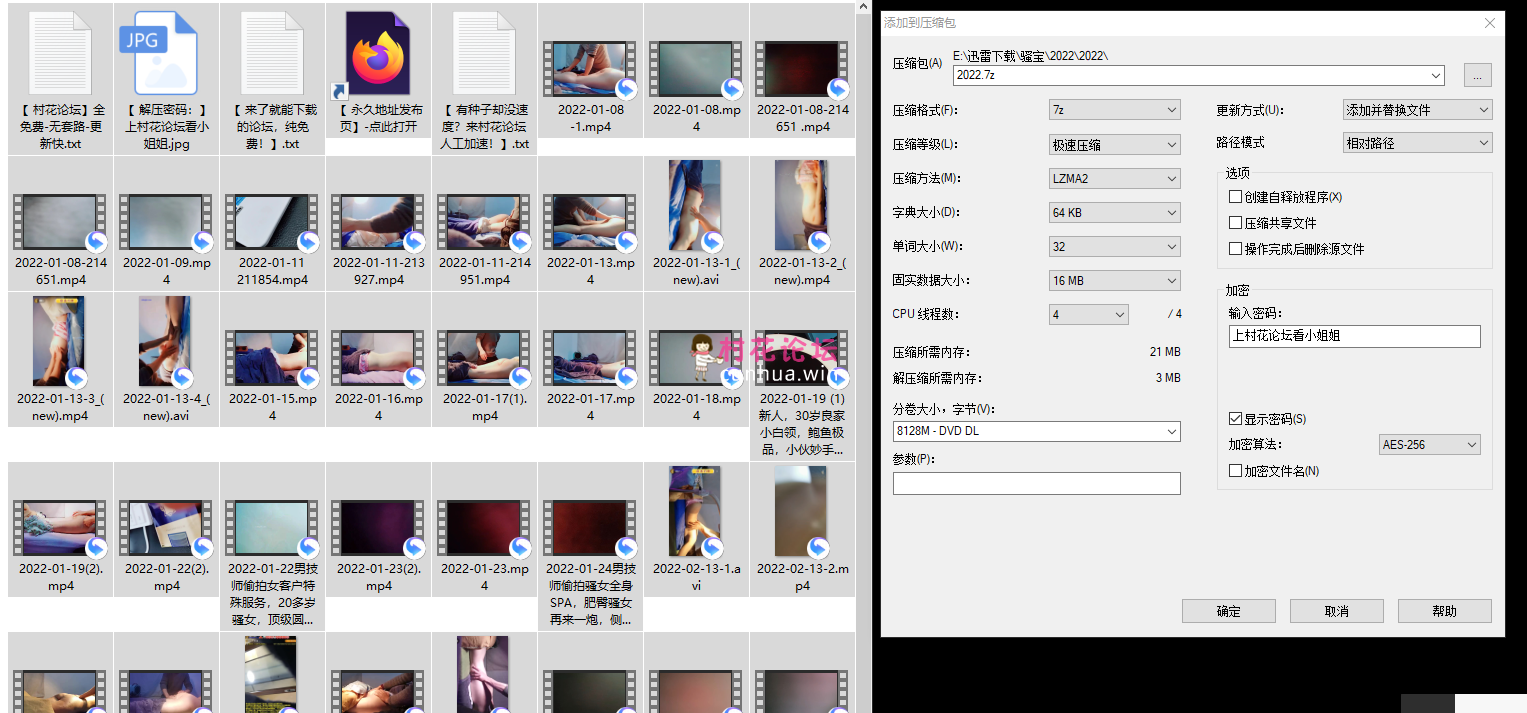
Task: Select the first text file icon
Action: [60, 55]
